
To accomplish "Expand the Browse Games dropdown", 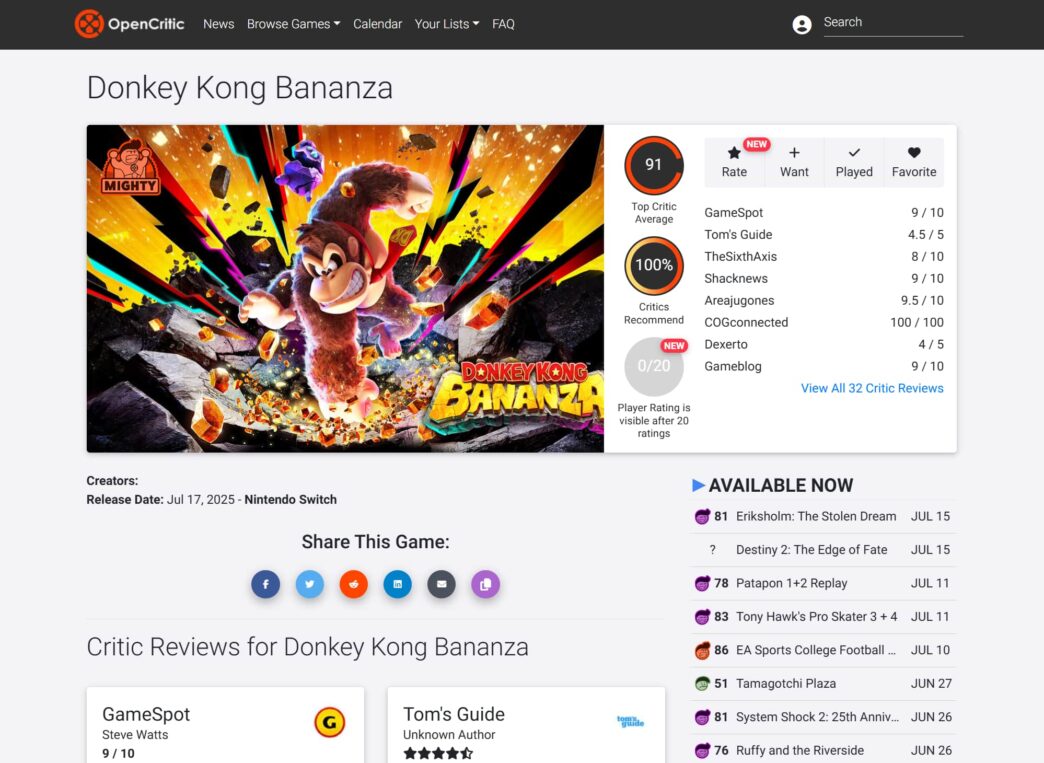I will [x=293, y=24].
